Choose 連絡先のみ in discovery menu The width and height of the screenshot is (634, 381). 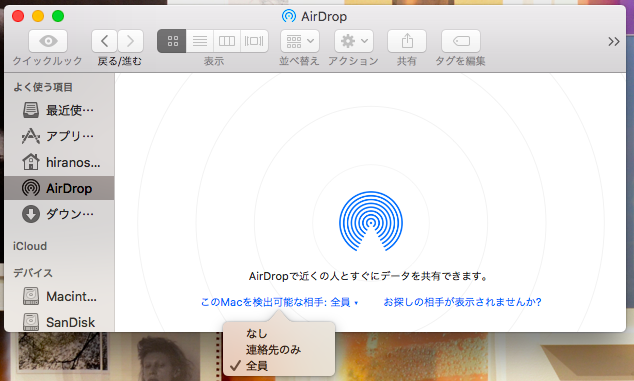pyautogui.click(x=279, y=349)
